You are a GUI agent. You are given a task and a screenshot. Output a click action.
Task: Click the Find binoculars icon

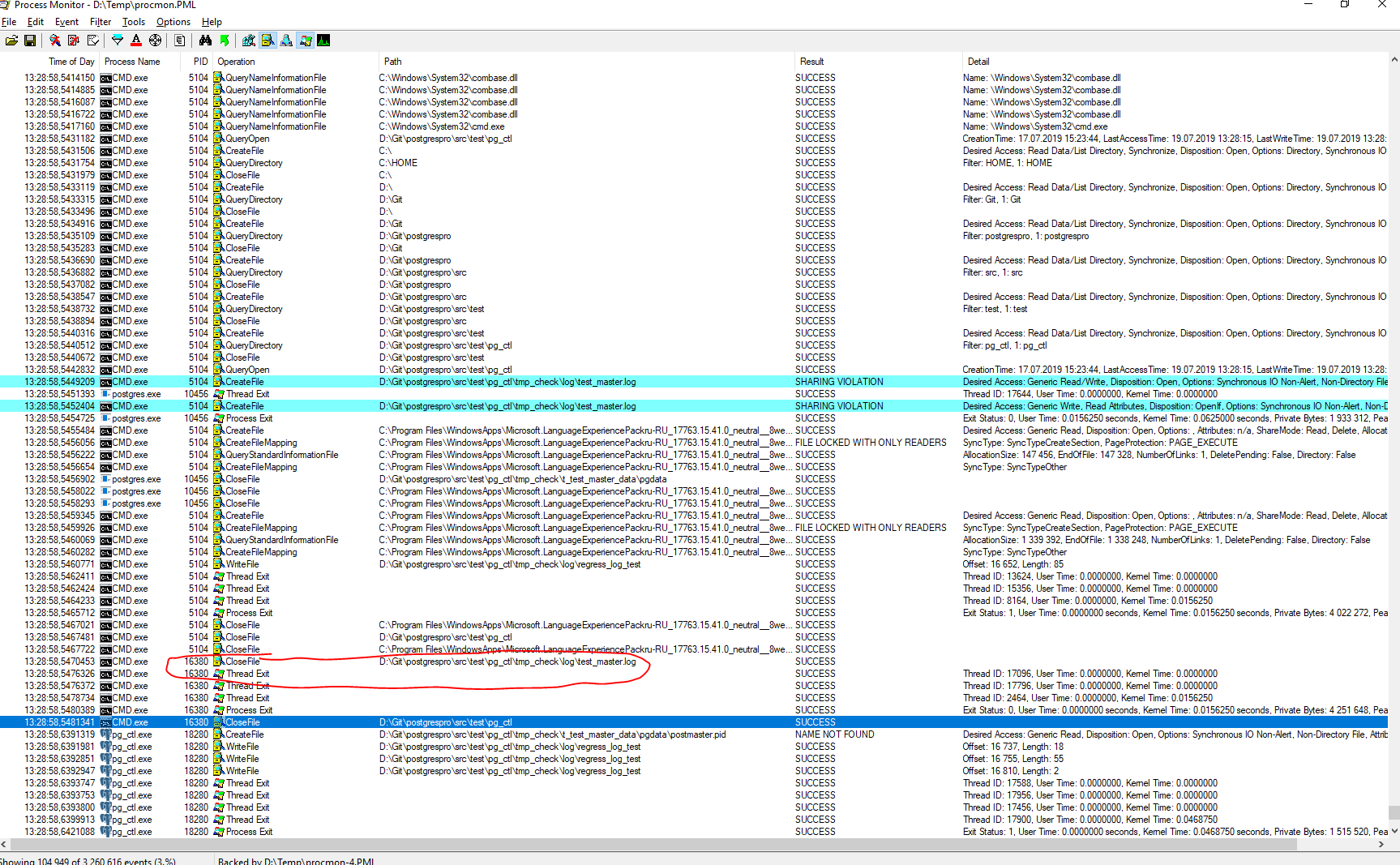205,41
